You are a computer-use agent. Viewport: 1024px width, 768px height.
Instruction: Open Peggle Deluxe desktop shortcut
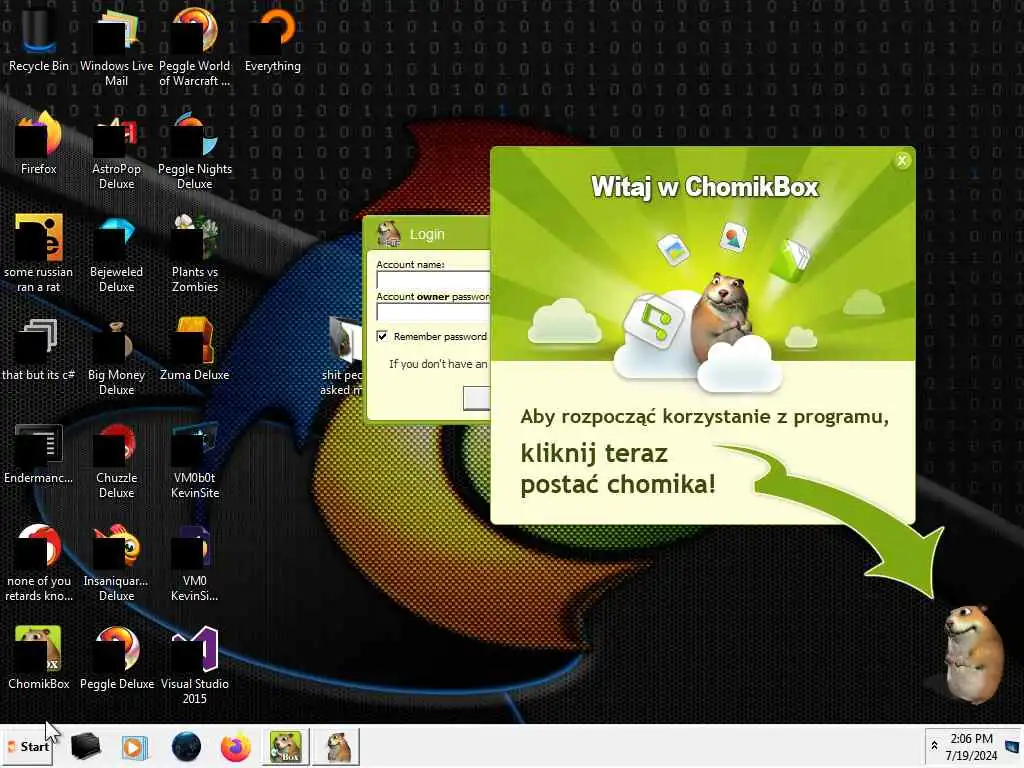tap(116, 658)
